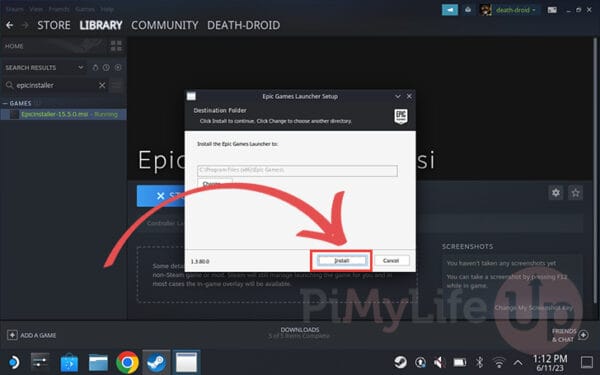Click the blue Stop button
Screen dimensions: 600x375
click(161, 196)
